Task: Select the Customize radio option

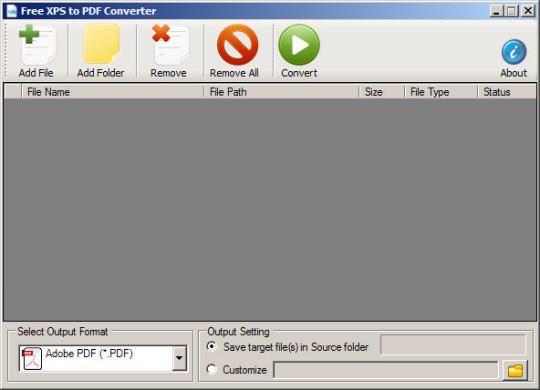Action: coord(211,369)
